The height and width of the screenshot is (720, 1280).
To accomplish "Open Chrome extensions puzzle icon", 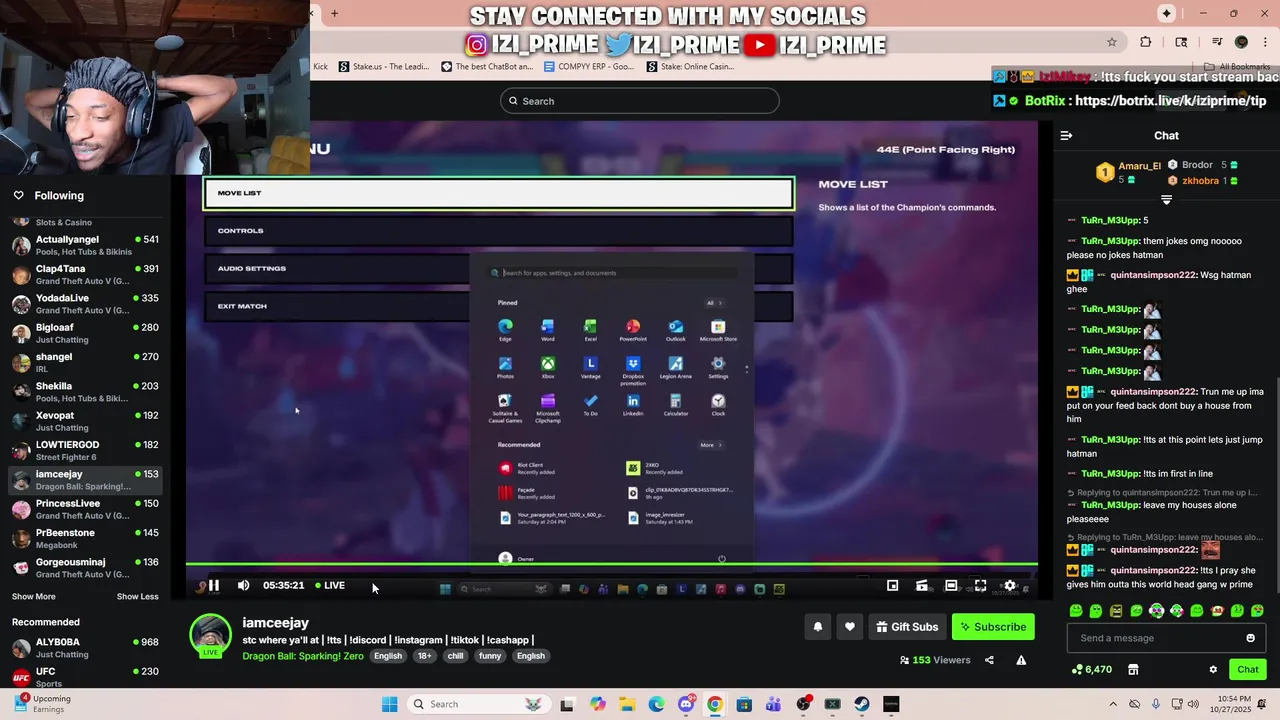I will click(x=1146, y=42).
